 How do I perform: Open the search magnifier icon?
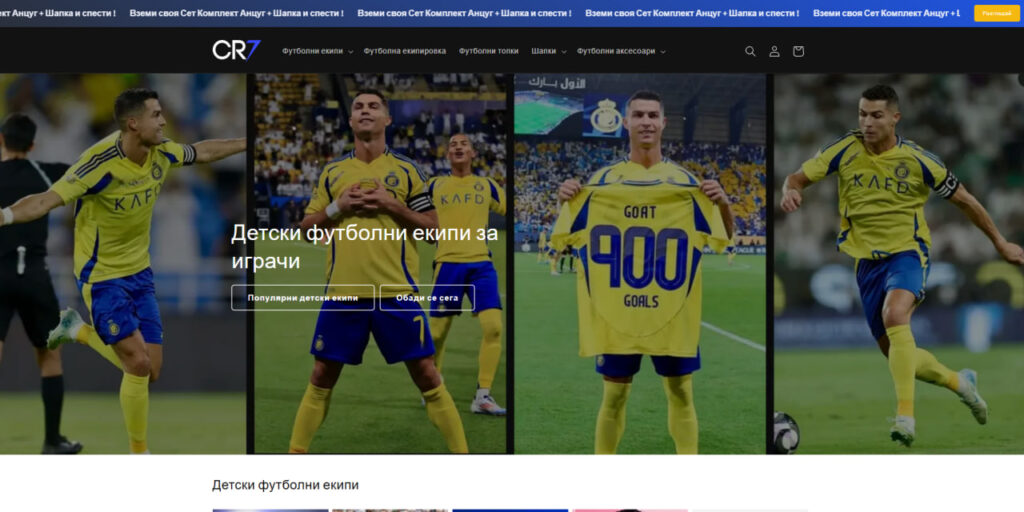coord(750,51)
